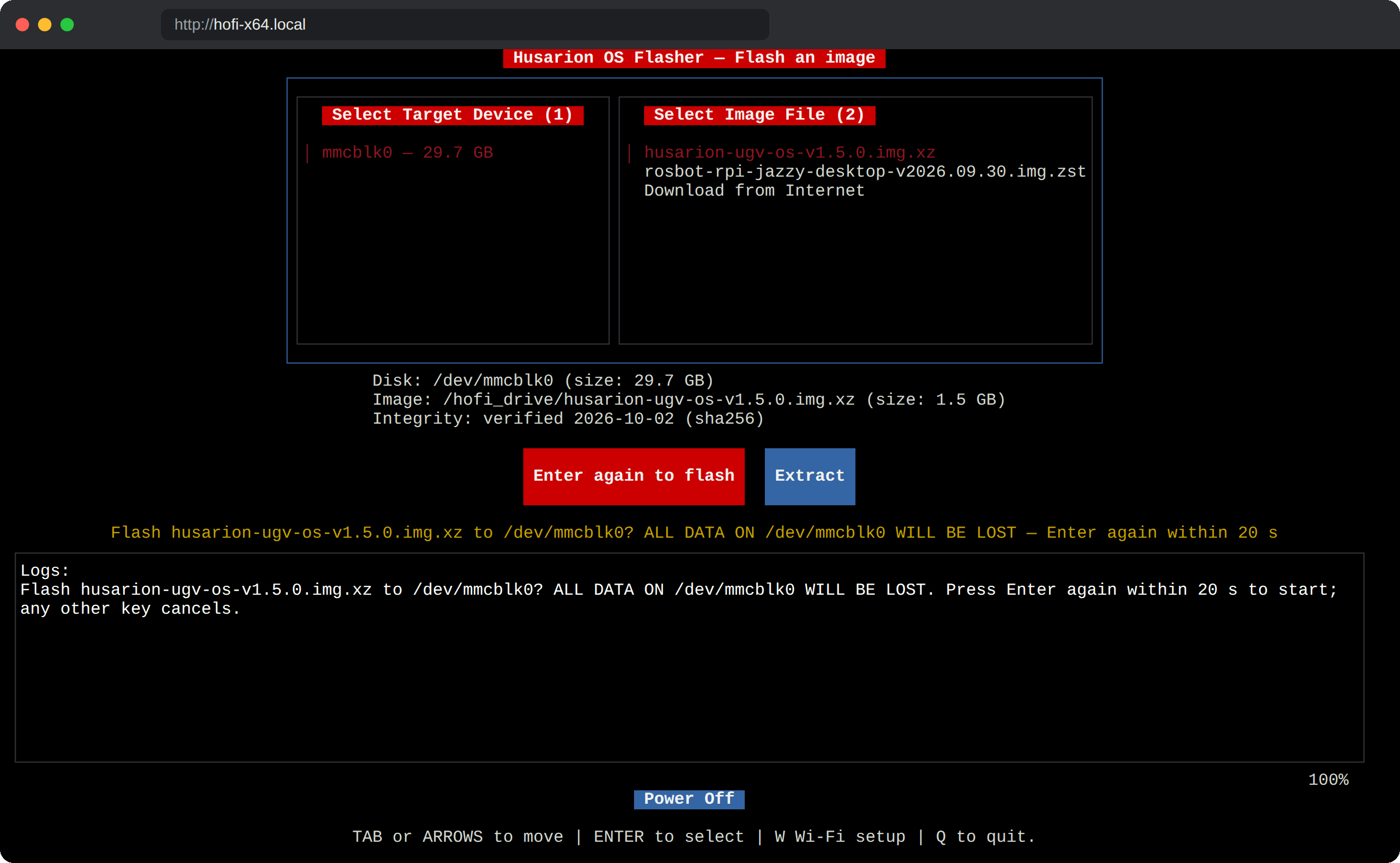Viewport: 1400px width, 863px height.
Task: Select rosbot-rpi-jazzy-desktop-v2026.09.30.img.zst image
Action: tap(865, 172)
